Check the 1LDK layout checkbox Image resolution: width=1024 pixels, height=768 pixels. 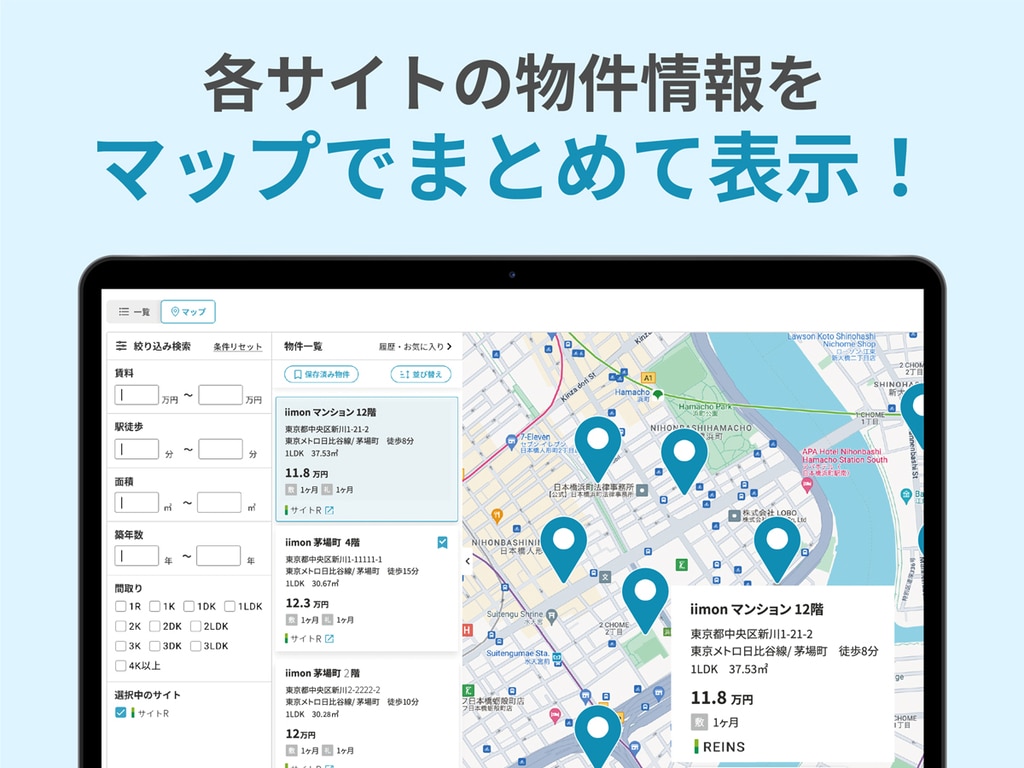point(230,606)
